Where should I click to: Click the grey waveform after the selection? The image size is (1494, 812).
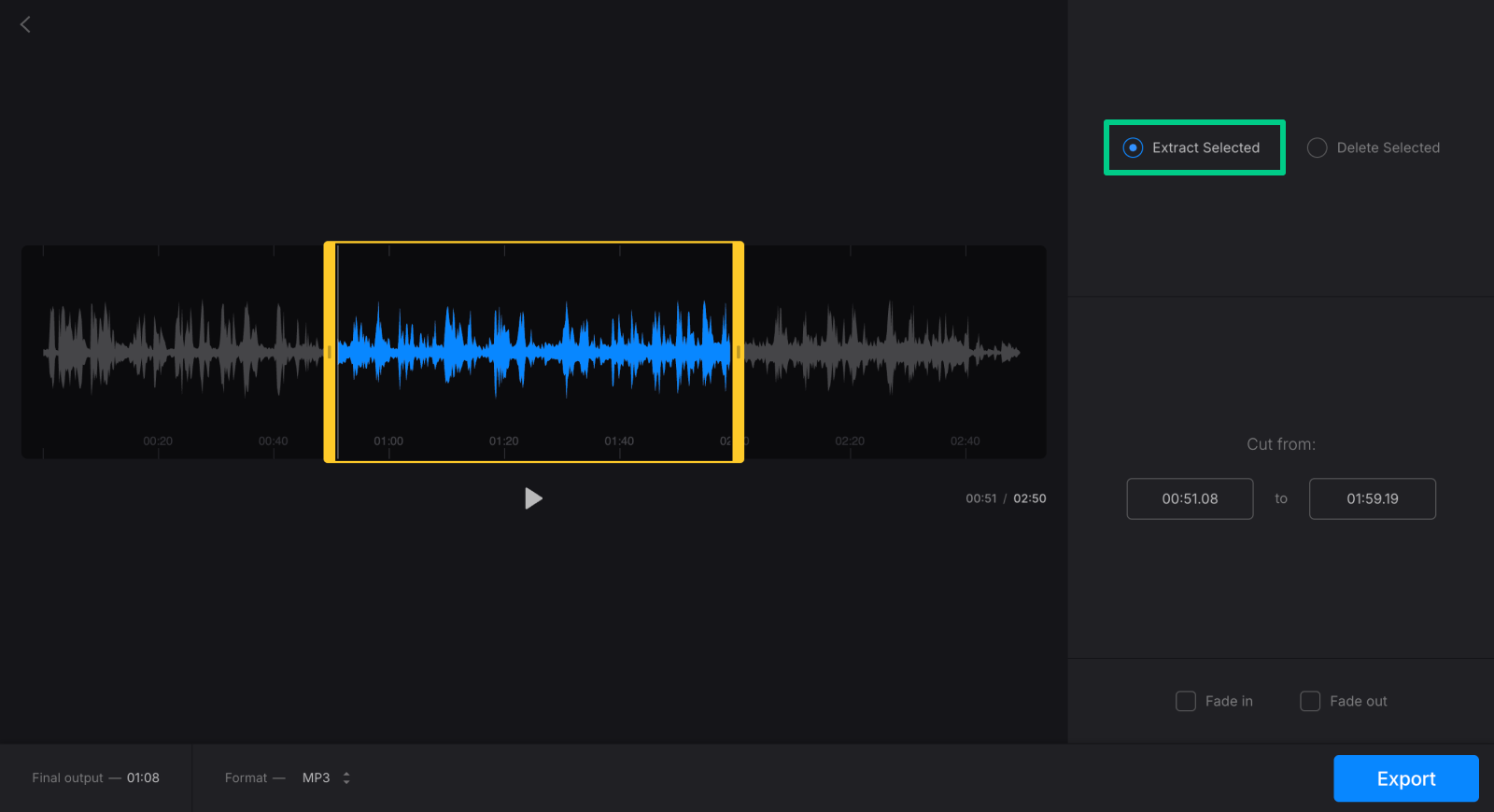[x=887, y=352]
